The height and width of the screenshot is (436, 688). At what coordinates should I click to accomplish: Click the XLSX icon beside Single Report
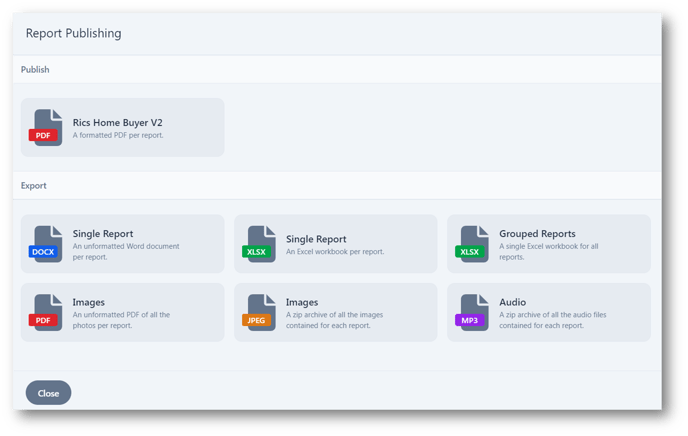(x=259, y=244)
